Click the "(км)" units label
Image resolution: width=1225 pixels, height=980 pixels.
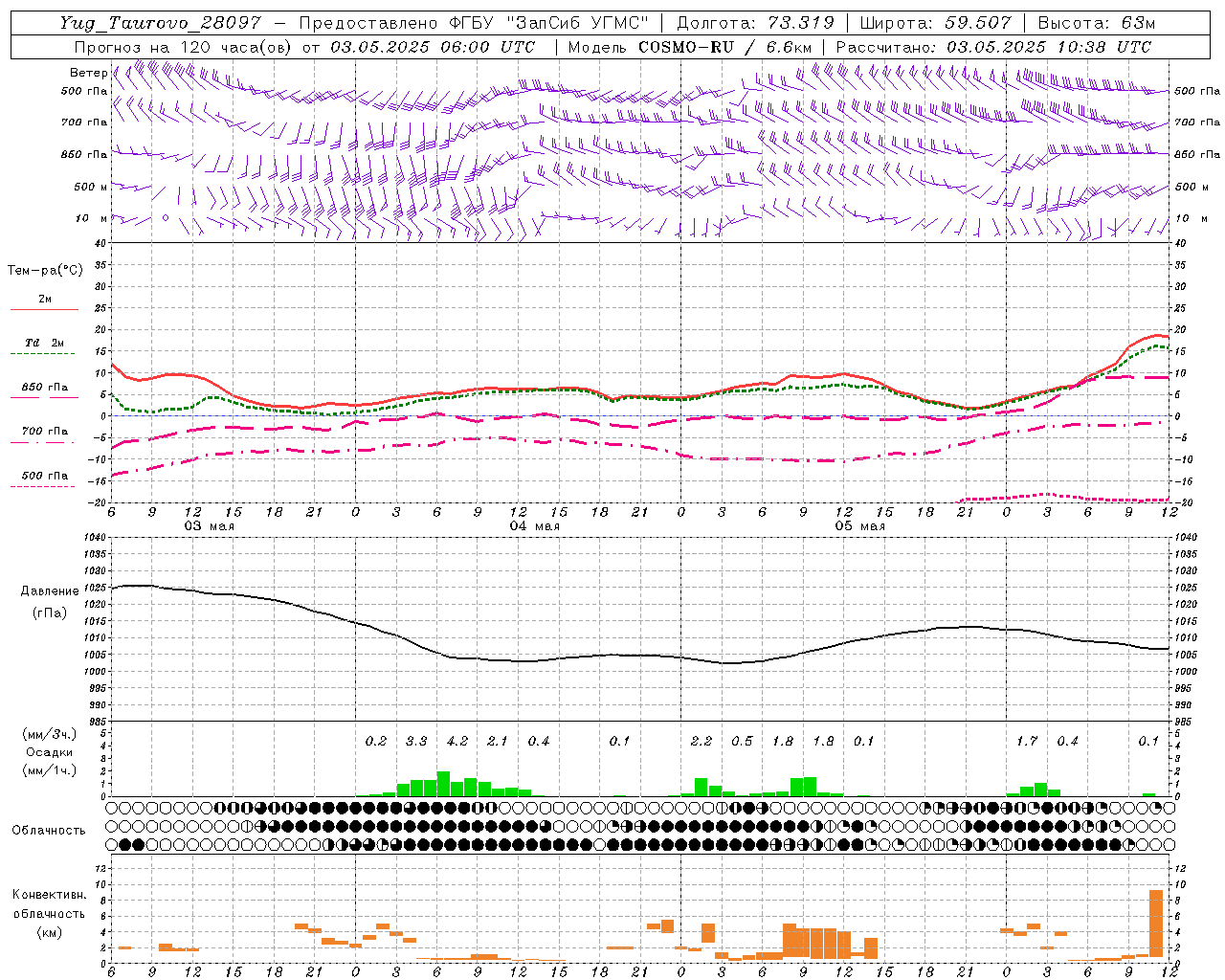point(50,931)
